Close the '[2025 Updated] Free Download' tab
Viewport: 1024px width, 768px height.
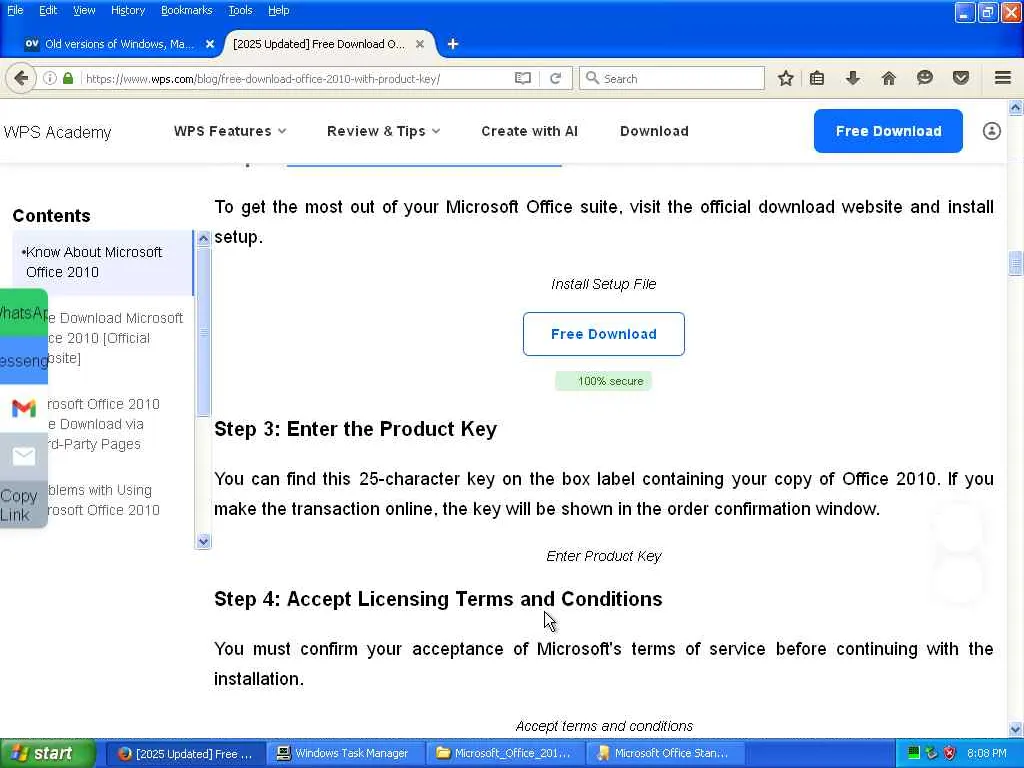click(x=420, y=44)
